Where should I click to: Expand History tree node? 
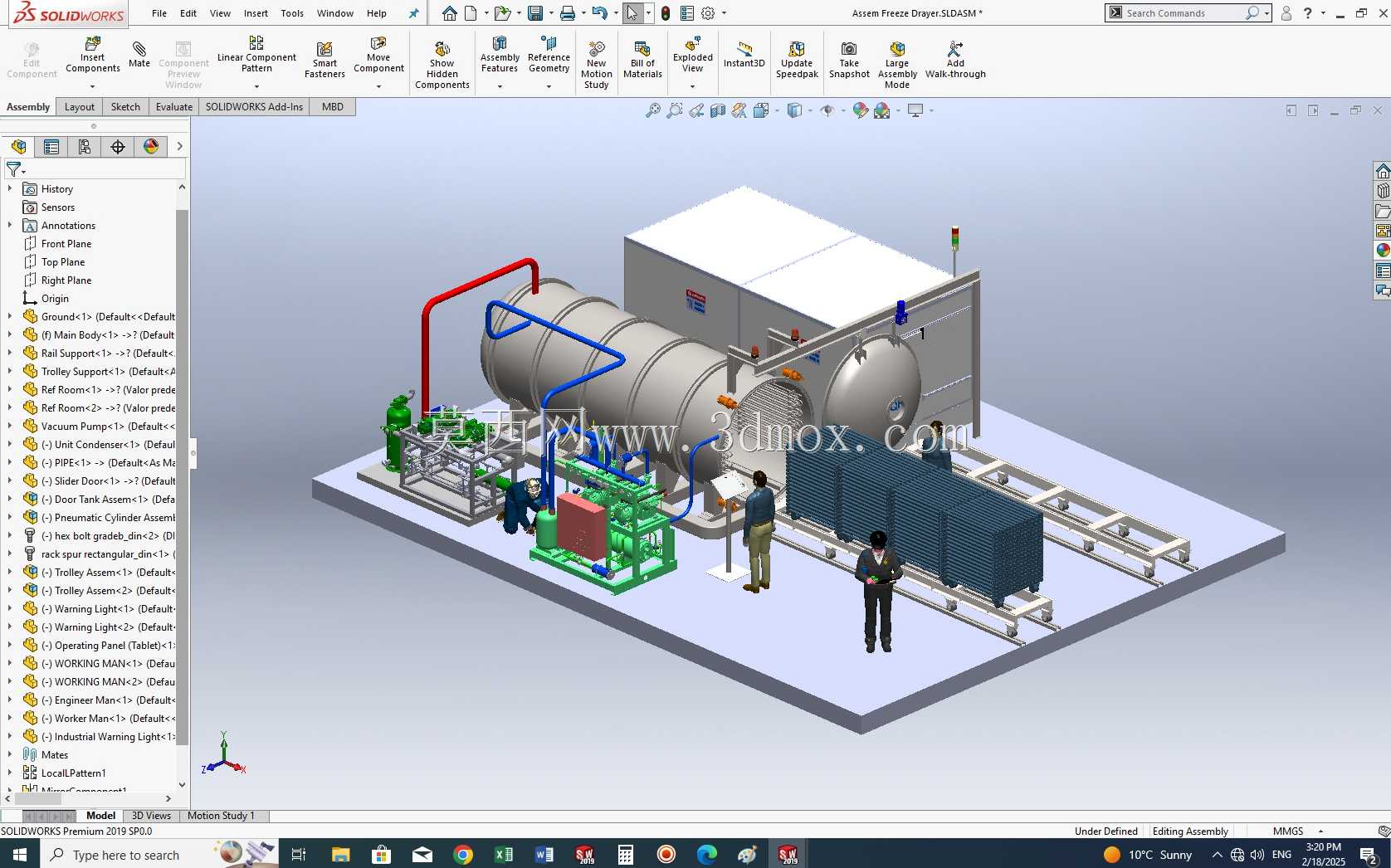pyautogui.click(x=10, y=189)
